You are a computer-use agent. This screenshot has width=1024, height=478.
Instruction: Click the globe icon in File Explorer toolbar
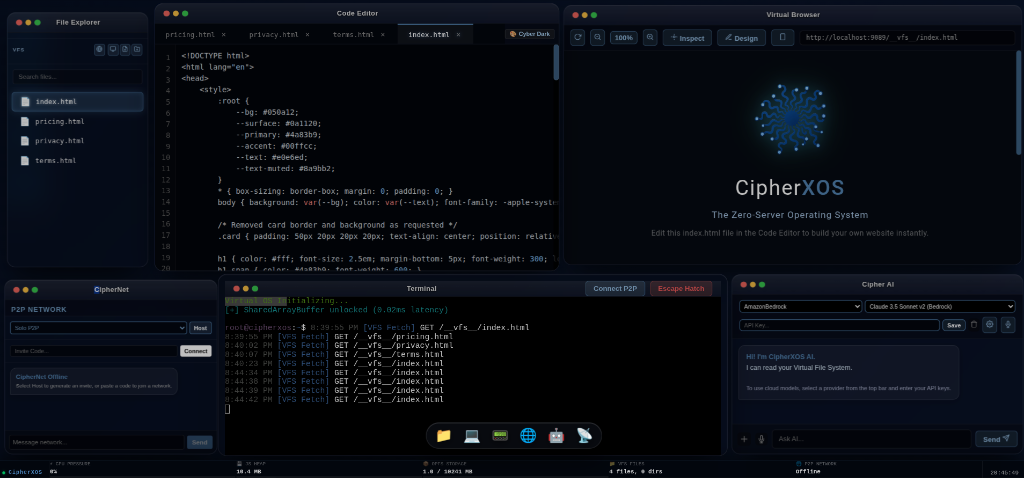(99, 49)
